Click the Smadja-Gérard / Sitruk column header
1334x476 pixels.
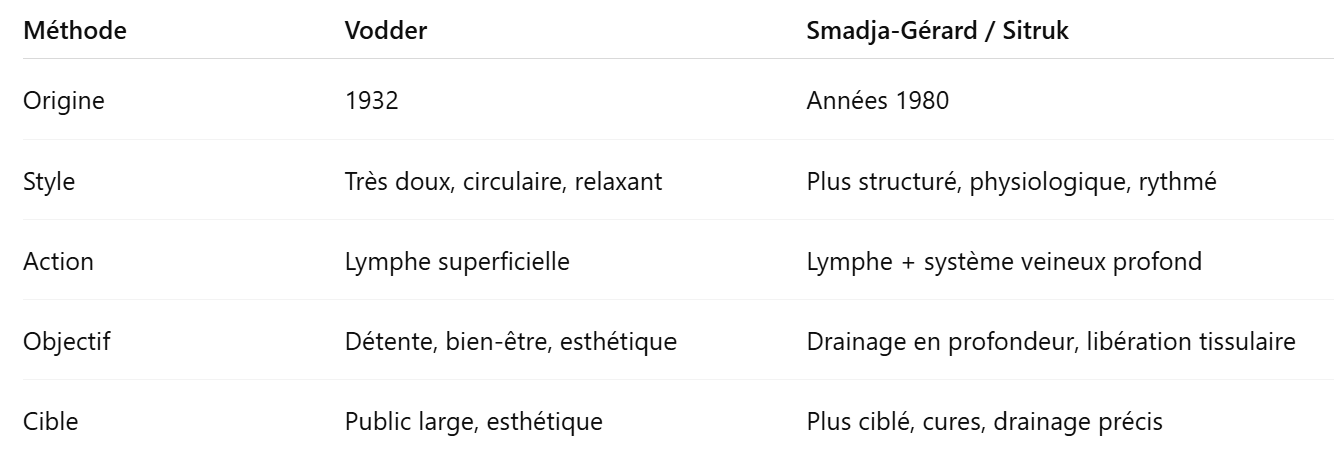coord(938,31)
